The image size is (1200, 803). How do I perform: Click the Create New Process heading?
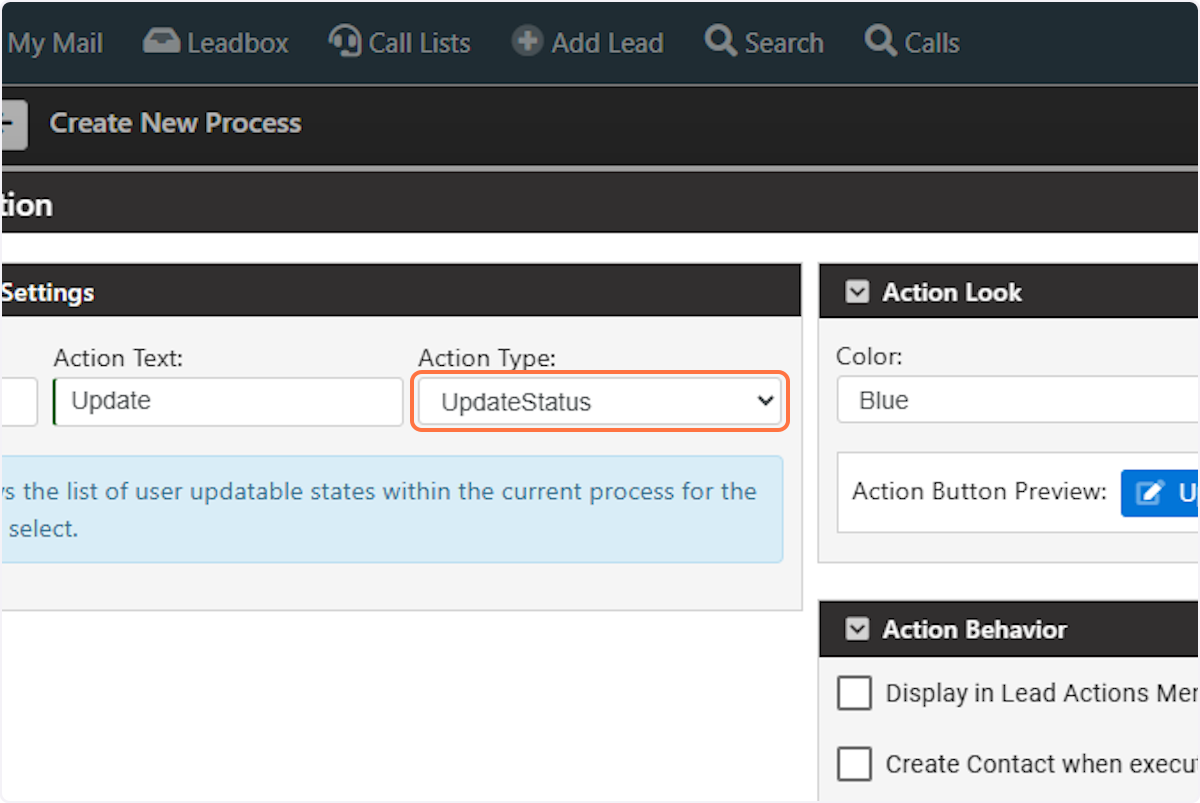pyautogui.click(x=175, y=123)
